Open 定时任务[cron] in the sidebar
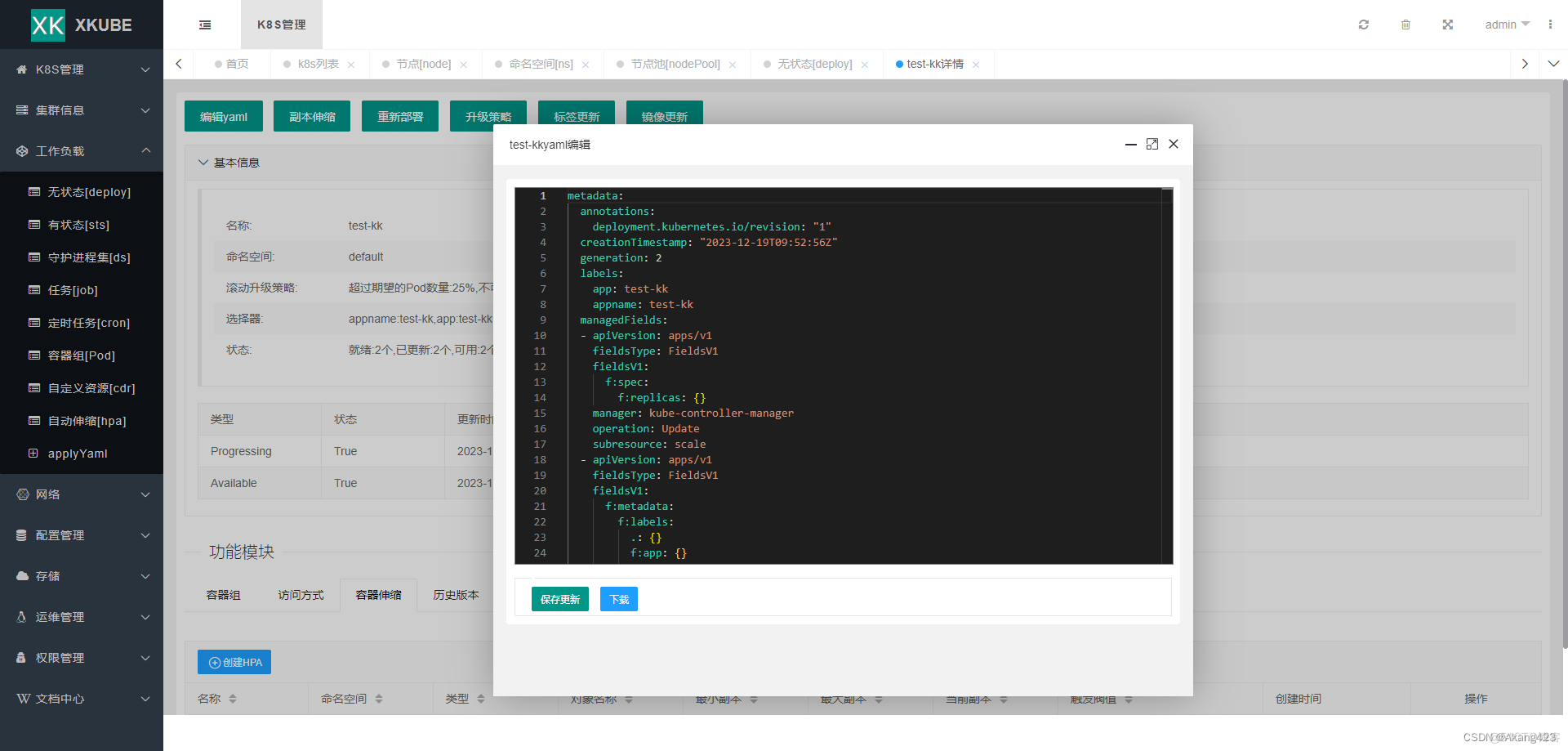The image size is (1568, 751). [x=82, y=323]
